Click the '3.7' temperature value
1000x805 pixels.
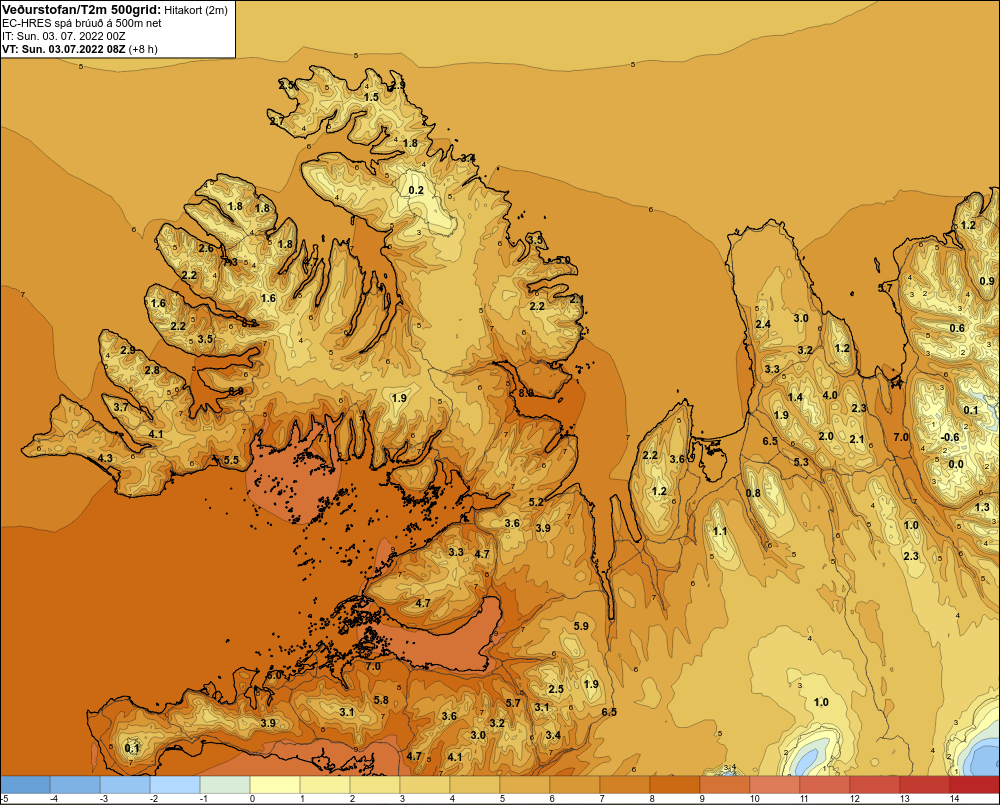coord(121,407)
